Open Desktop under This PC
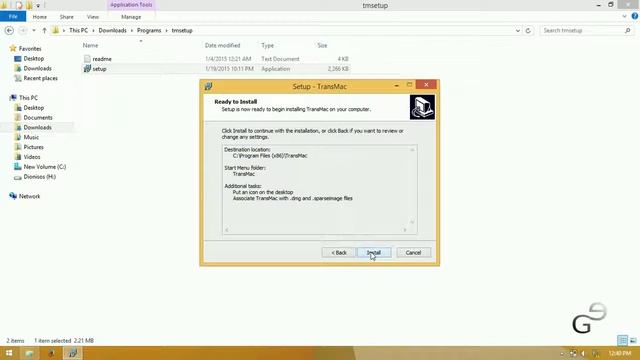This screenshot has height=360, width=640. pos(33,108)
